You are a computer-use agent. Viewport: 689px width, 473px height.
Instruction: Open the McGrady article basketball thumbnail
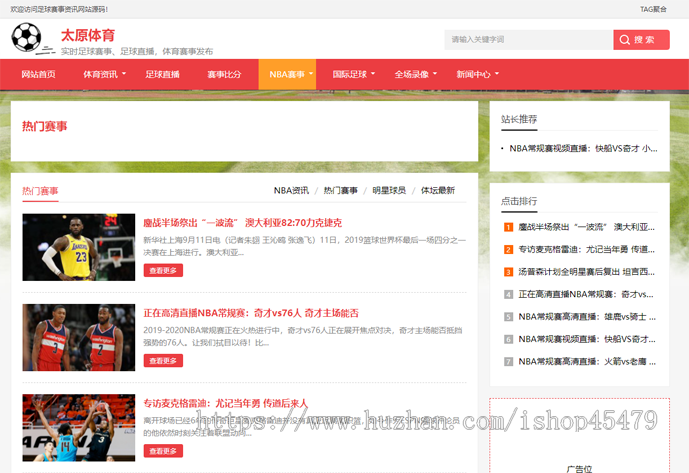click(79, 428)
